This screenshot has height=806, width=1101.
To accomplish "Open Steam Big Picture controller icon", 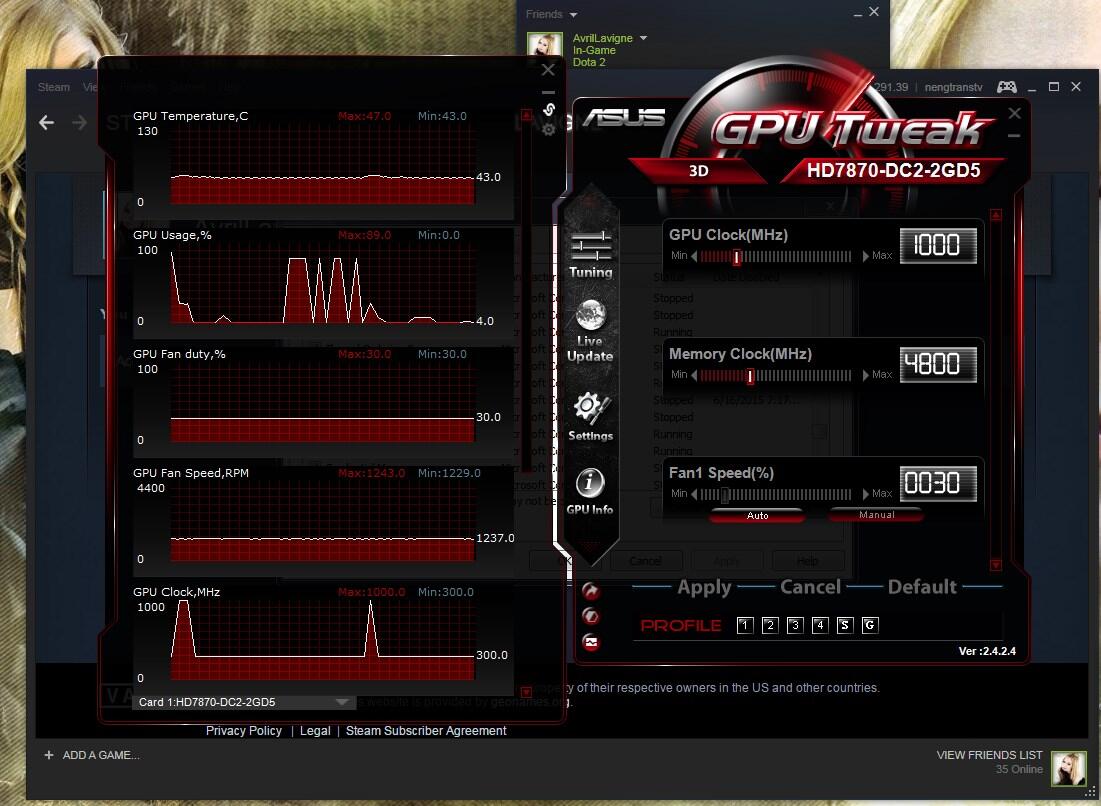I will 1007,86.
